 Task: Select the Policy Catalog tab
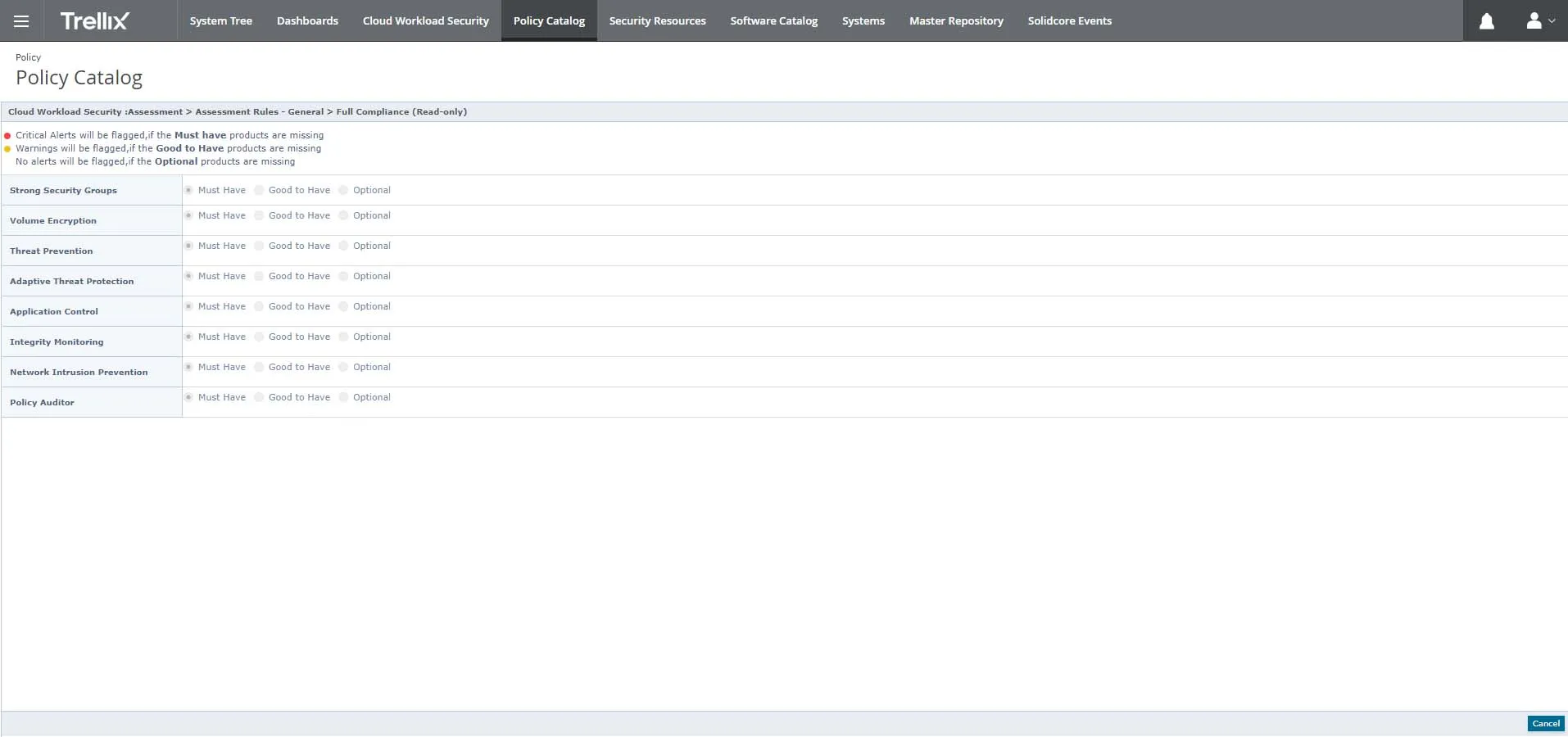click(x=549, y=21)
